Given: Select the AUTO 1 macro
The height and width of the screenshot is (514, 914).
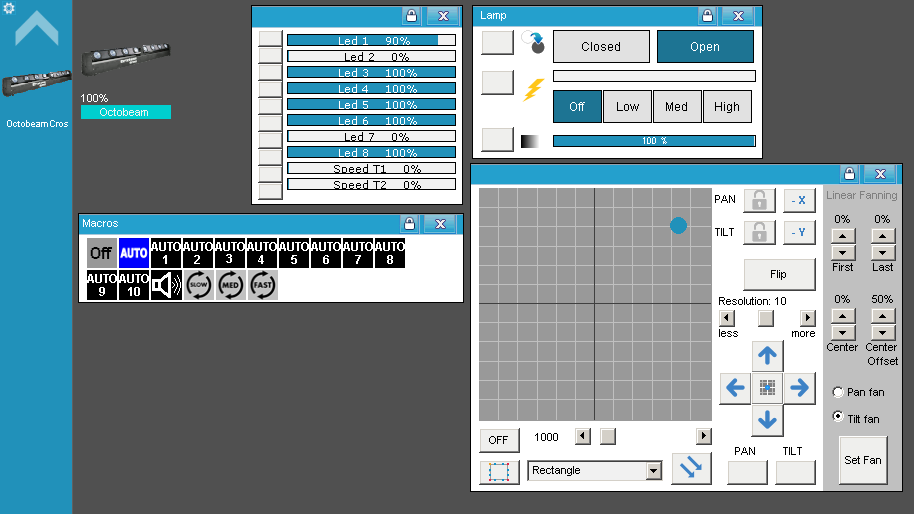Looking at the screenshot, I should tap(166, 253).
